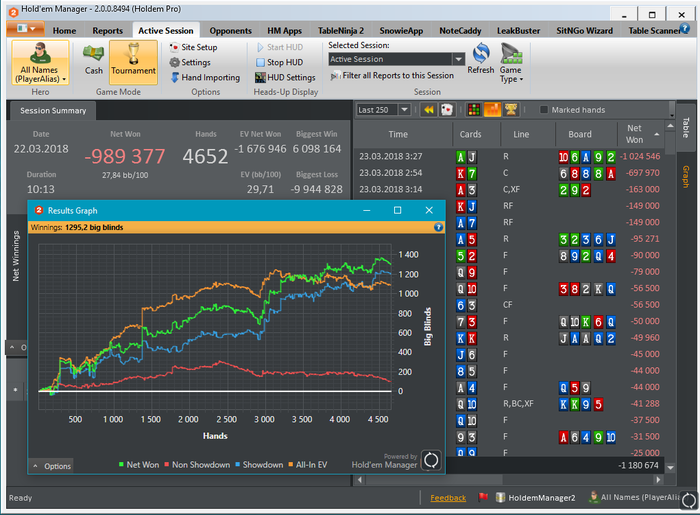Viewport: 700px width, 515px height.
Task: Click All Names (PlayerAlias) in status bar
Action: click(634, 497)
